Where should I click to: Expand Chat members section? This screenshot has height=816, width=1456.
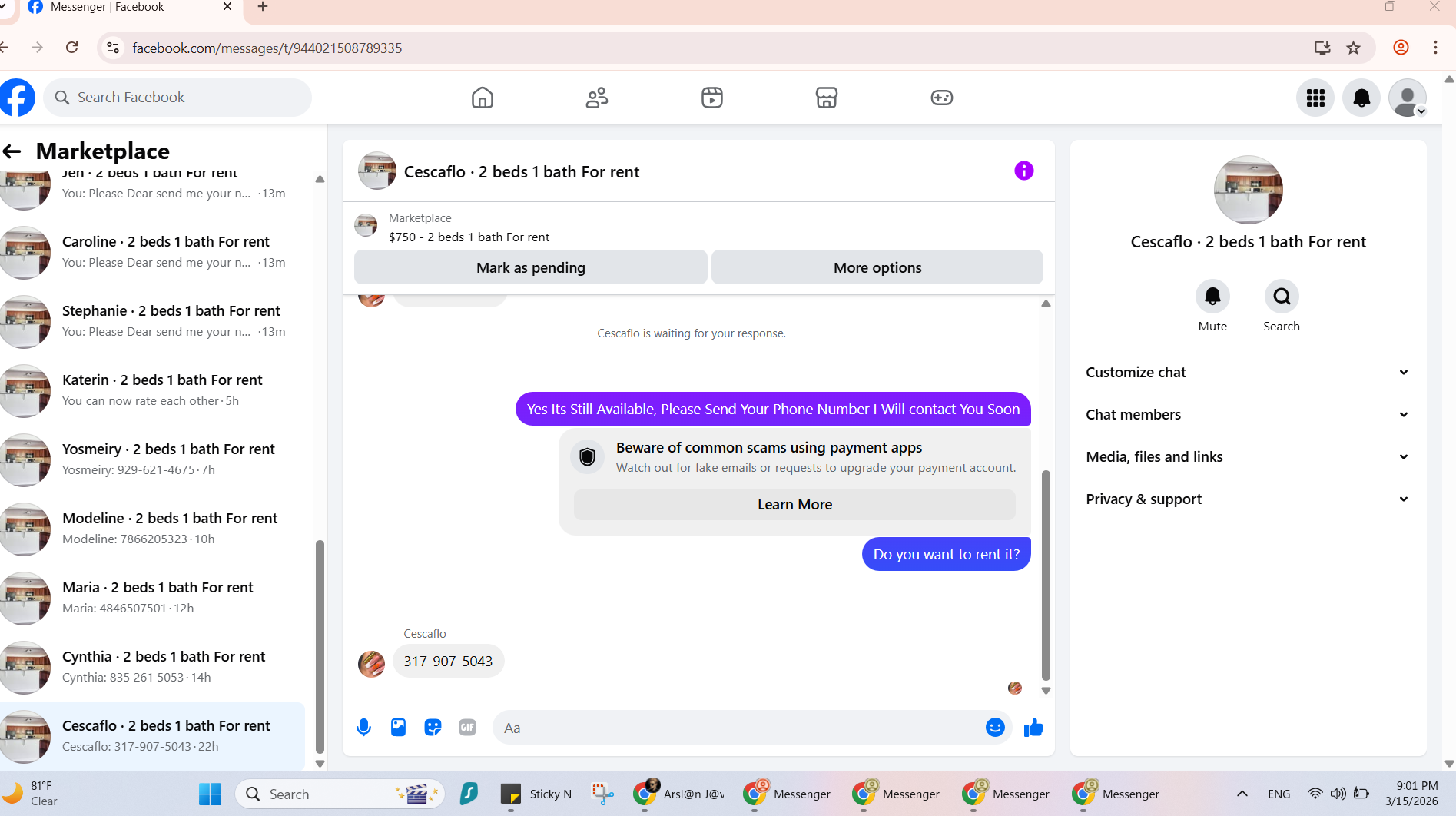point(1248,415)
